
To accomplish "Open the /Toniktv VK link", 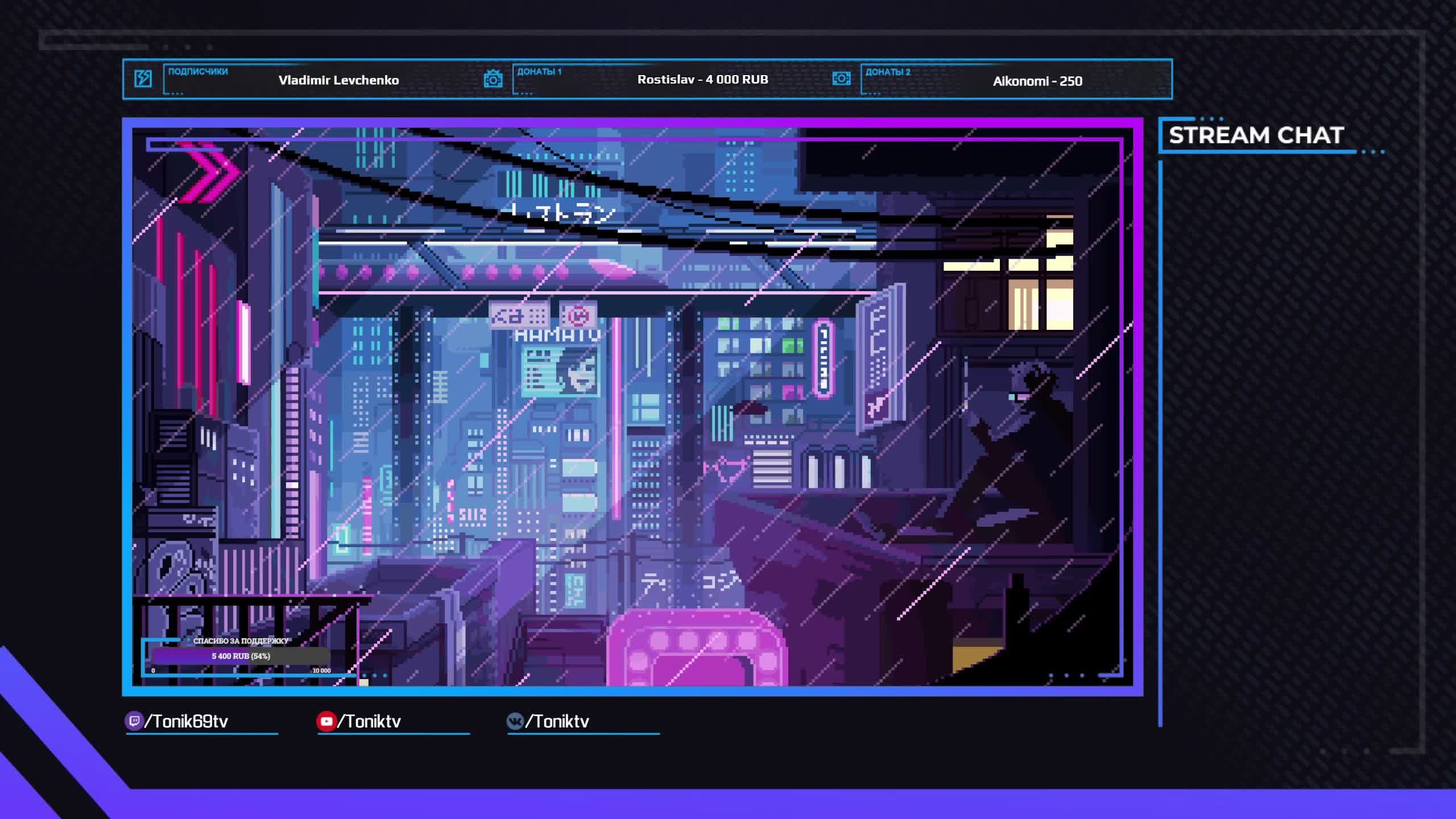I will pyautogui.click(x=557, y=721).
